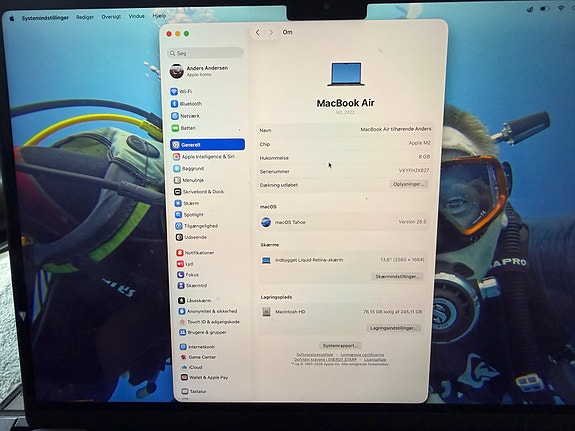Click the Skærmindstillinger... button
The image size is (575, 431).
point(397,276)
